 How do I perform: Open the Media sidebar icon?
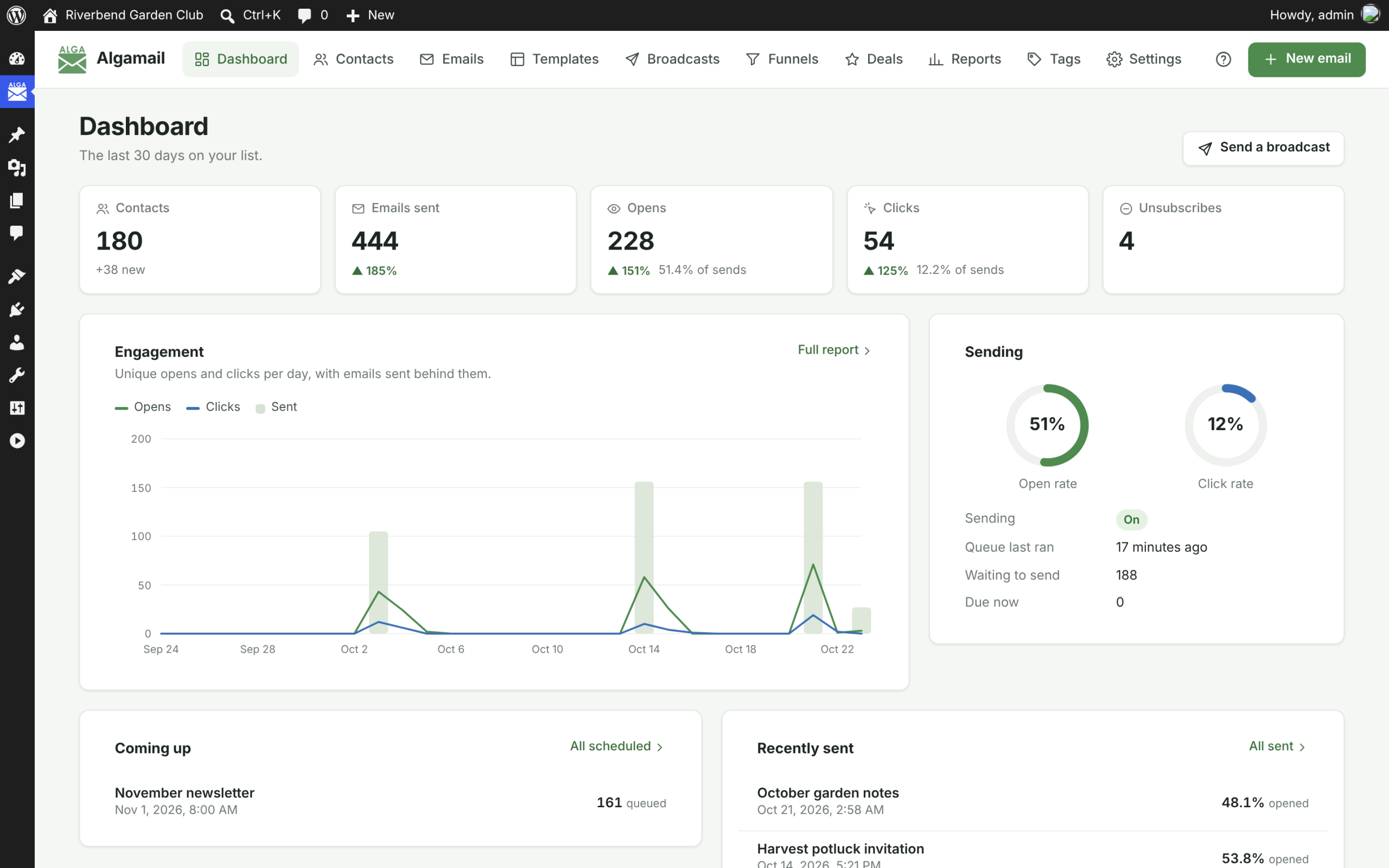click(x=17, y=168)
